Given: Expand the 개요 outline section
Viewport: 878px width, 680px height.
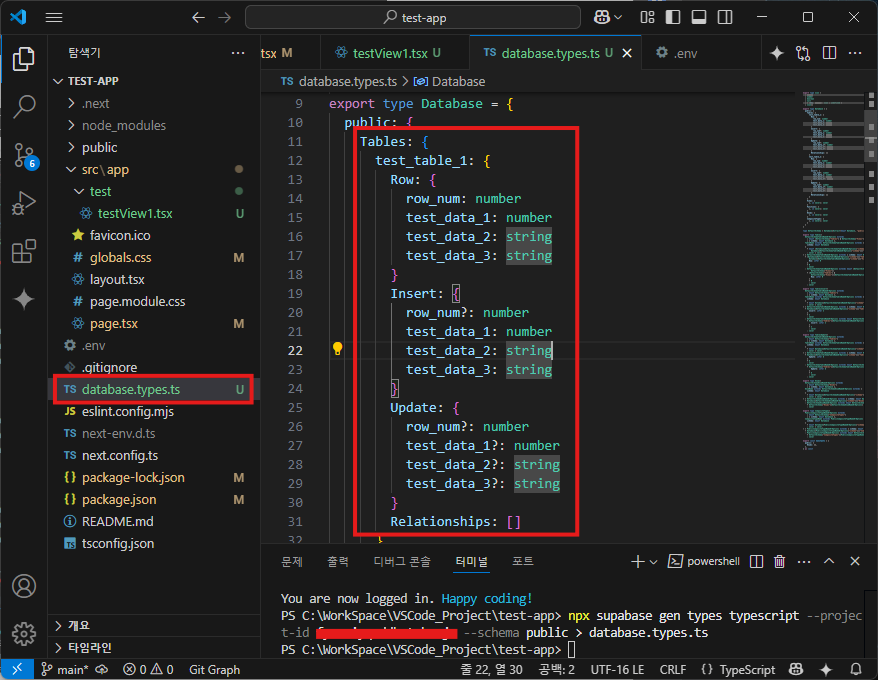Looking at the screenshot, I should (x=58, y=625).
